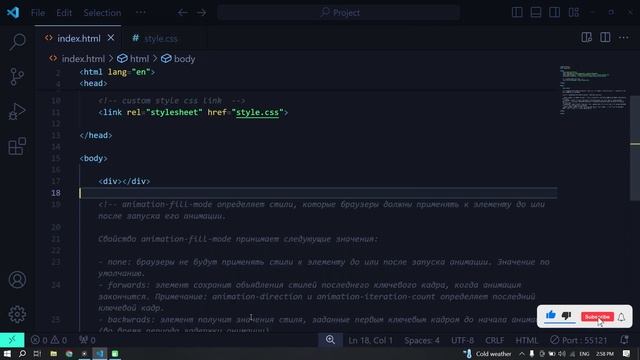Expand hidden menus via ellipsis
The height and width of the screenshot is (360, 640).
(x=141, y=13)
